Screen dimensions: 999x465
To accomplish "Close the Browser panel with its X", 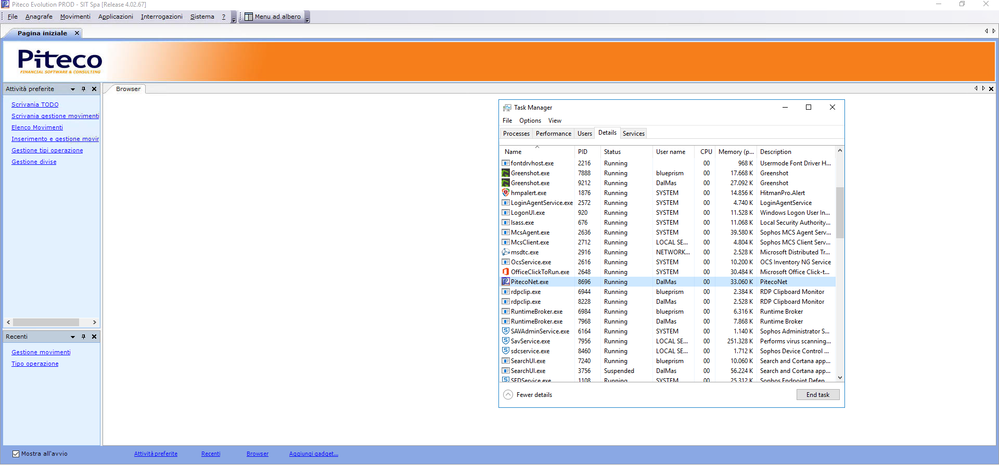I will coord(992,89).
